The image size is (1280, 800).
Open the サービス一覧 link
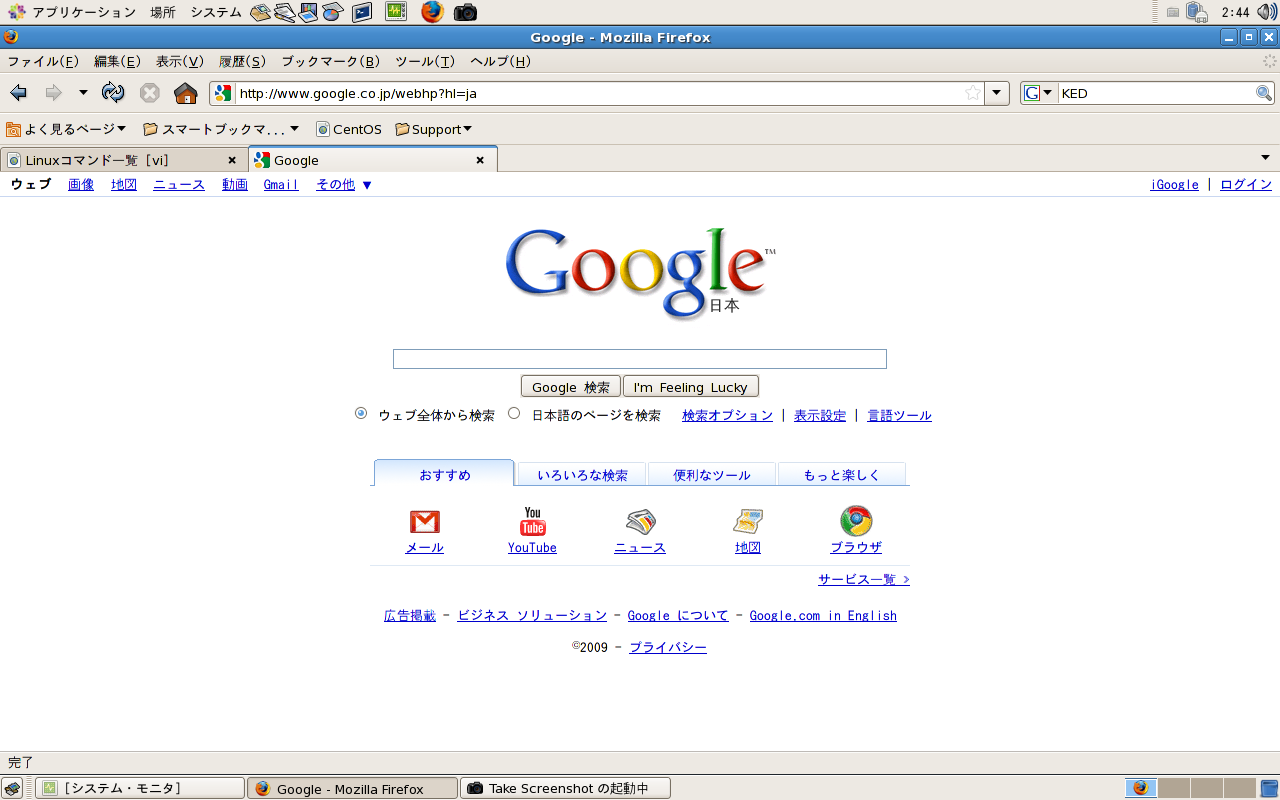(x=864, y=579)
